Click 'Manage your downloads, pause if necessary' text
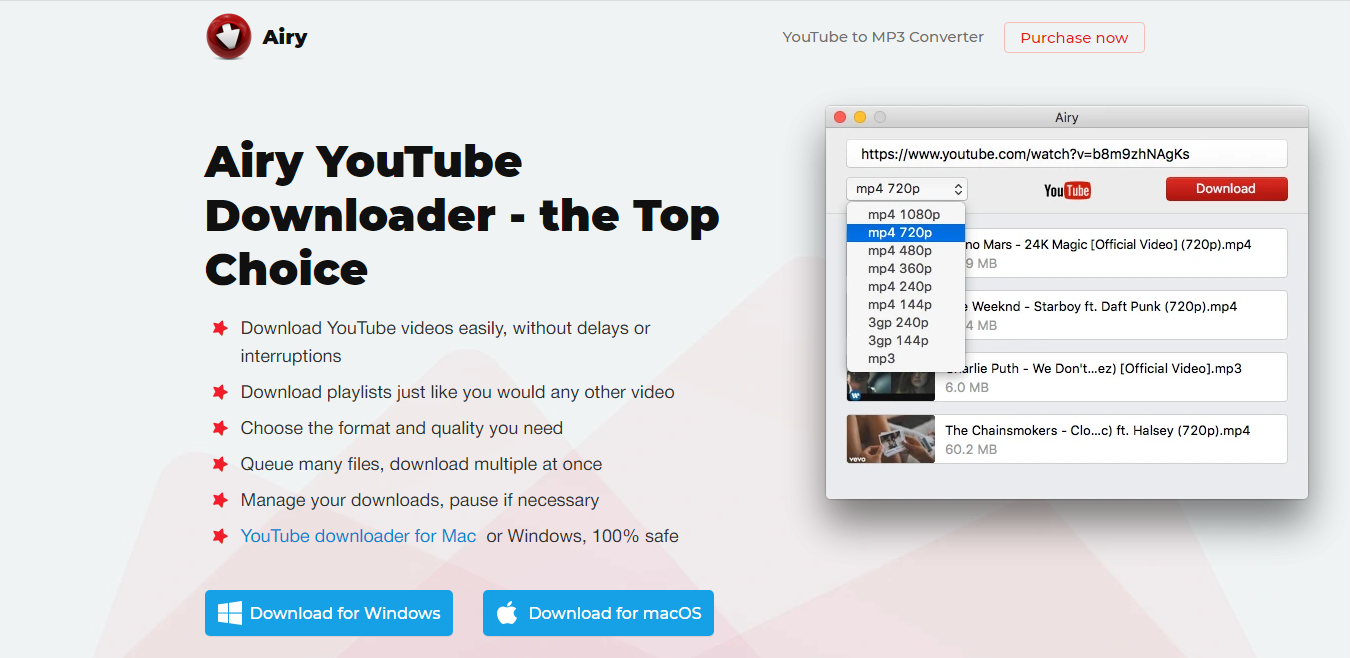This screenshot has height=658, width=1350. [x=420, y=500]
